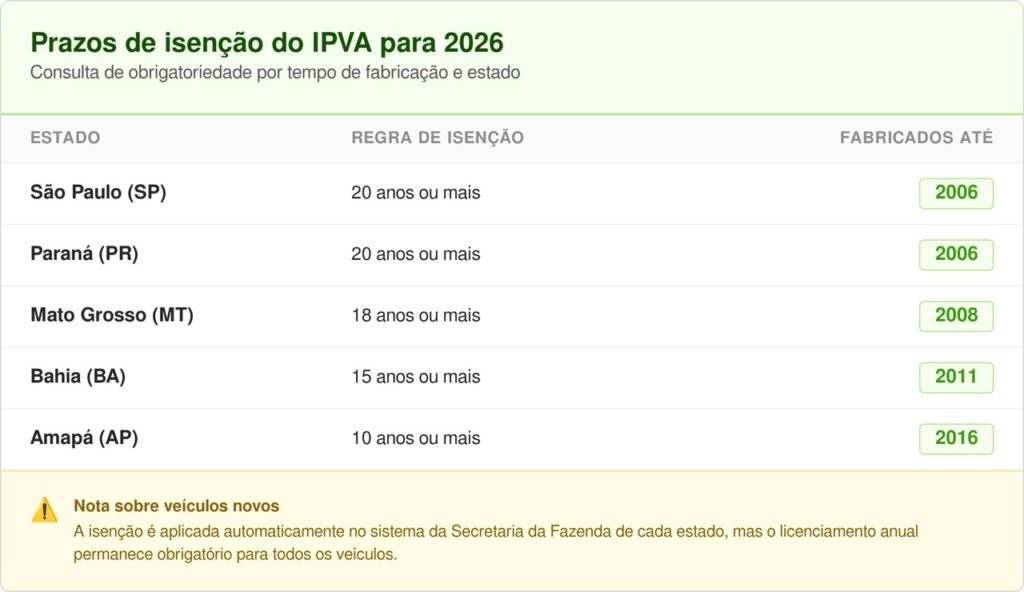1024x592 pixels.
Task: Click the REGRA DE ISENÇÃO column header
Action: pos(437,138)
